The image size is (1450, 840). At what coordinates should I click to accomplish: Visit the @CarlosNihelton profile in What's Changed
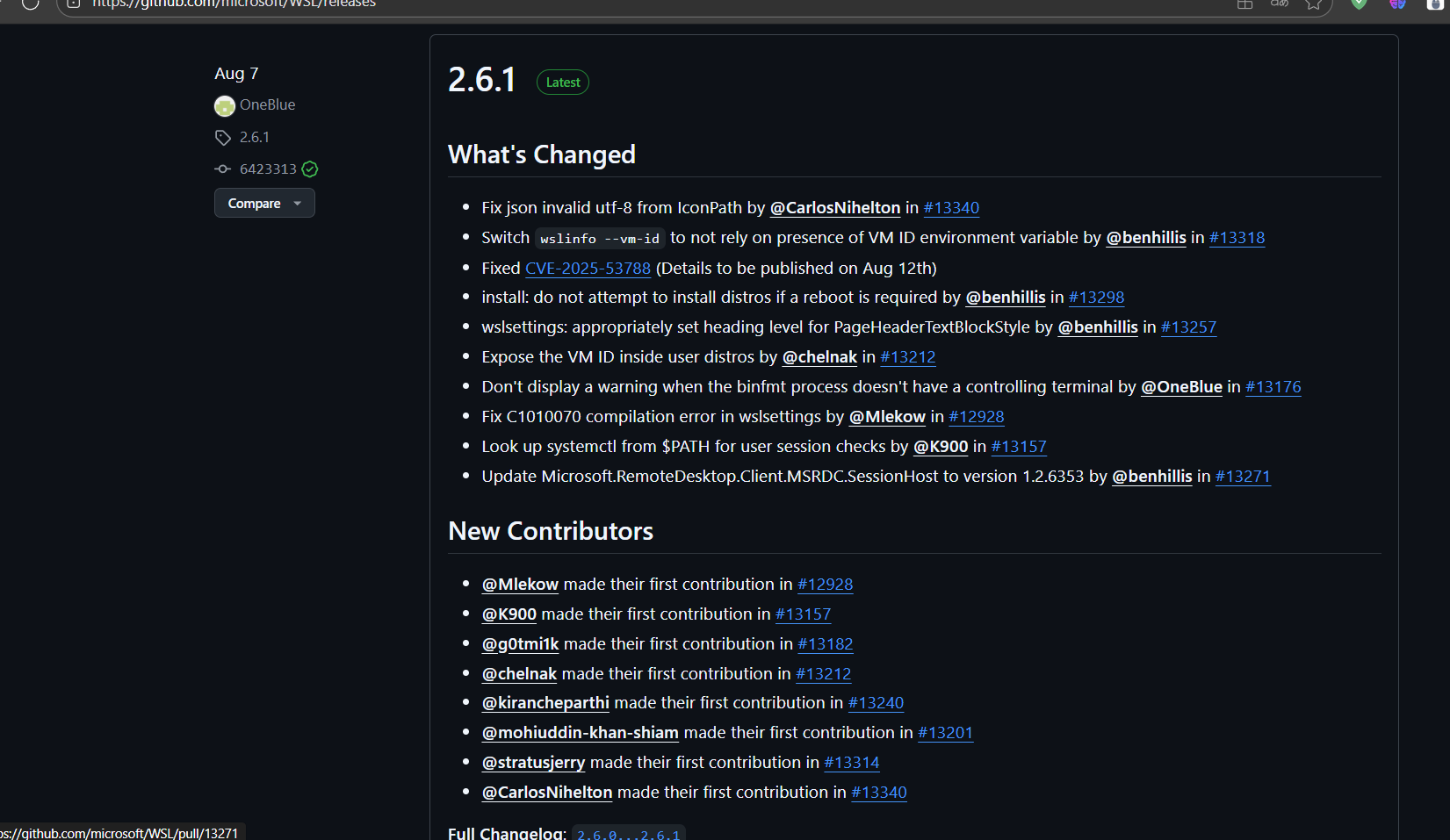tap(834, 208)
